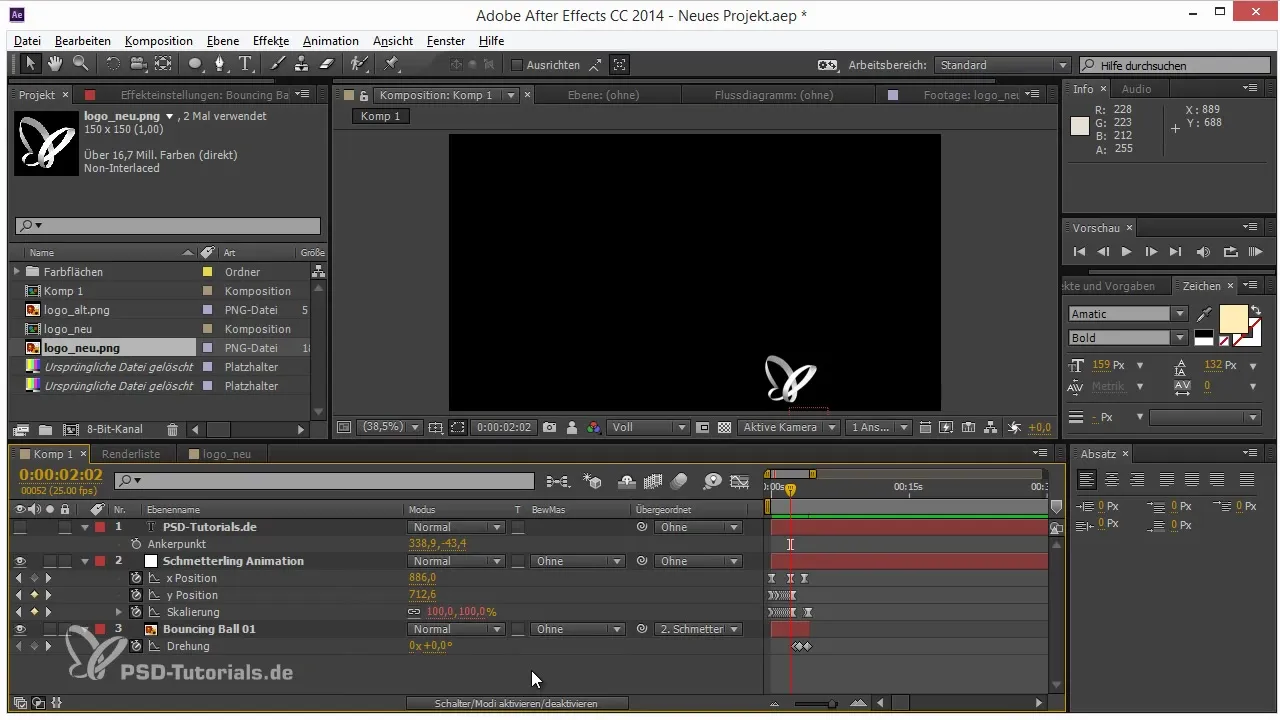Select the Unified Camera tool
1280x720 pixels.
pos(138,64)
